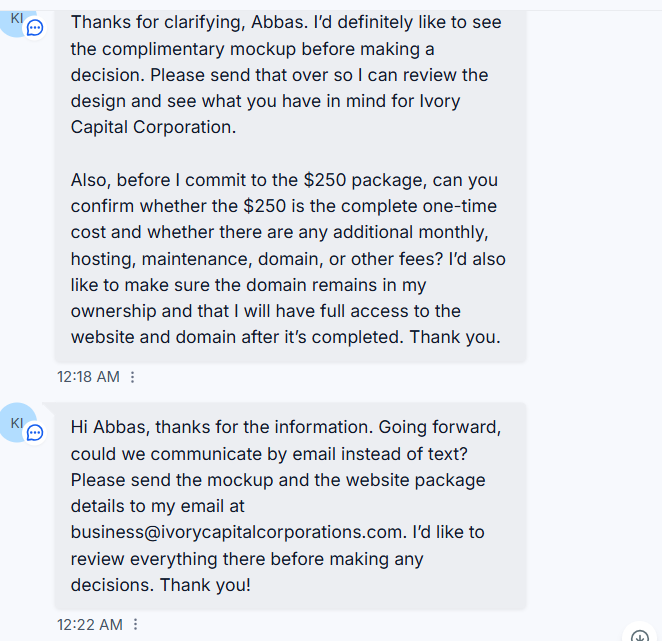Click 'Thank you!' at the end of the last message
The width and height of the screenshot is (662, 641).
(206, 585)
